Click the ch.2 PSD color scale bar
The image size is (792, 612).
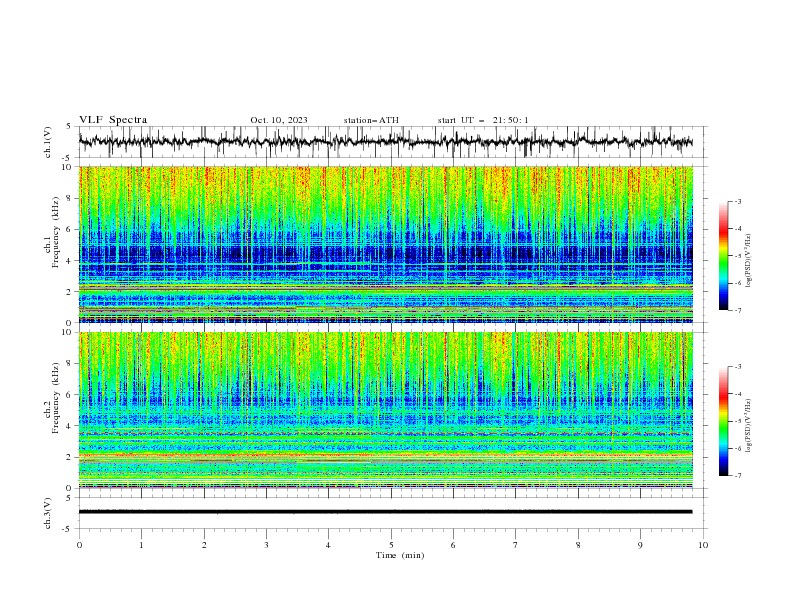[x=723, y=421]
